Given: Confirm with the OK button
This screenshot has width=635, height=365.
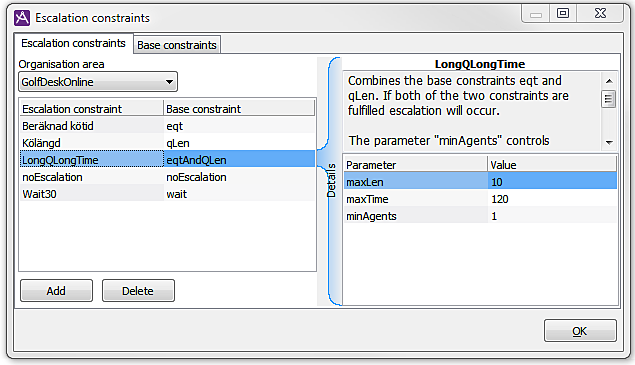Looking at the screenshot, I should click(x=580, y=331).
